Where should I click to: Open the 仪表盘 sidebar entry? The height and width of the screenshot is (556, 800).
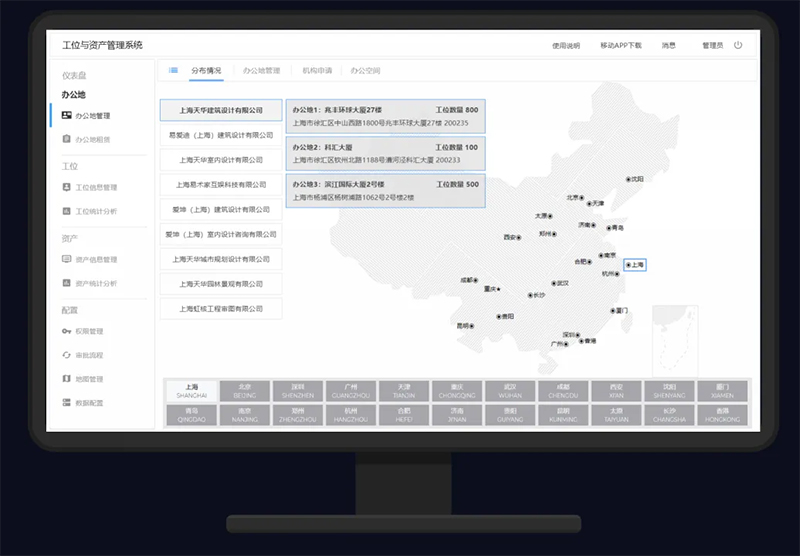pos(74,75)
